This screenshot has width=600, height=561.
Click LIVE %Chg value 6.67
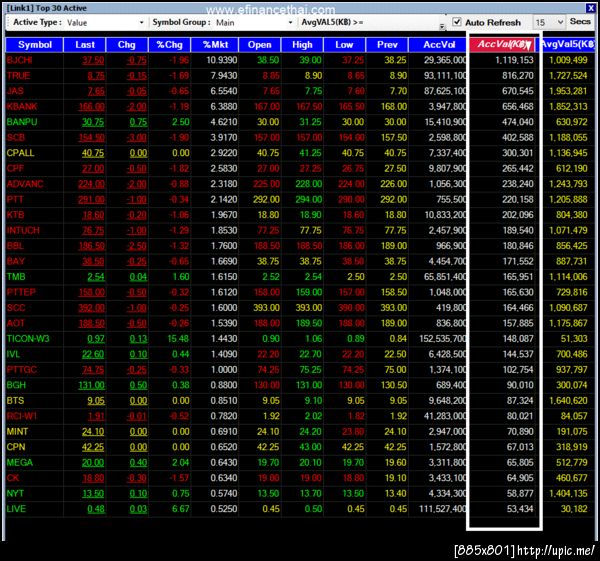pyautogui.click(x=181, y=509)
